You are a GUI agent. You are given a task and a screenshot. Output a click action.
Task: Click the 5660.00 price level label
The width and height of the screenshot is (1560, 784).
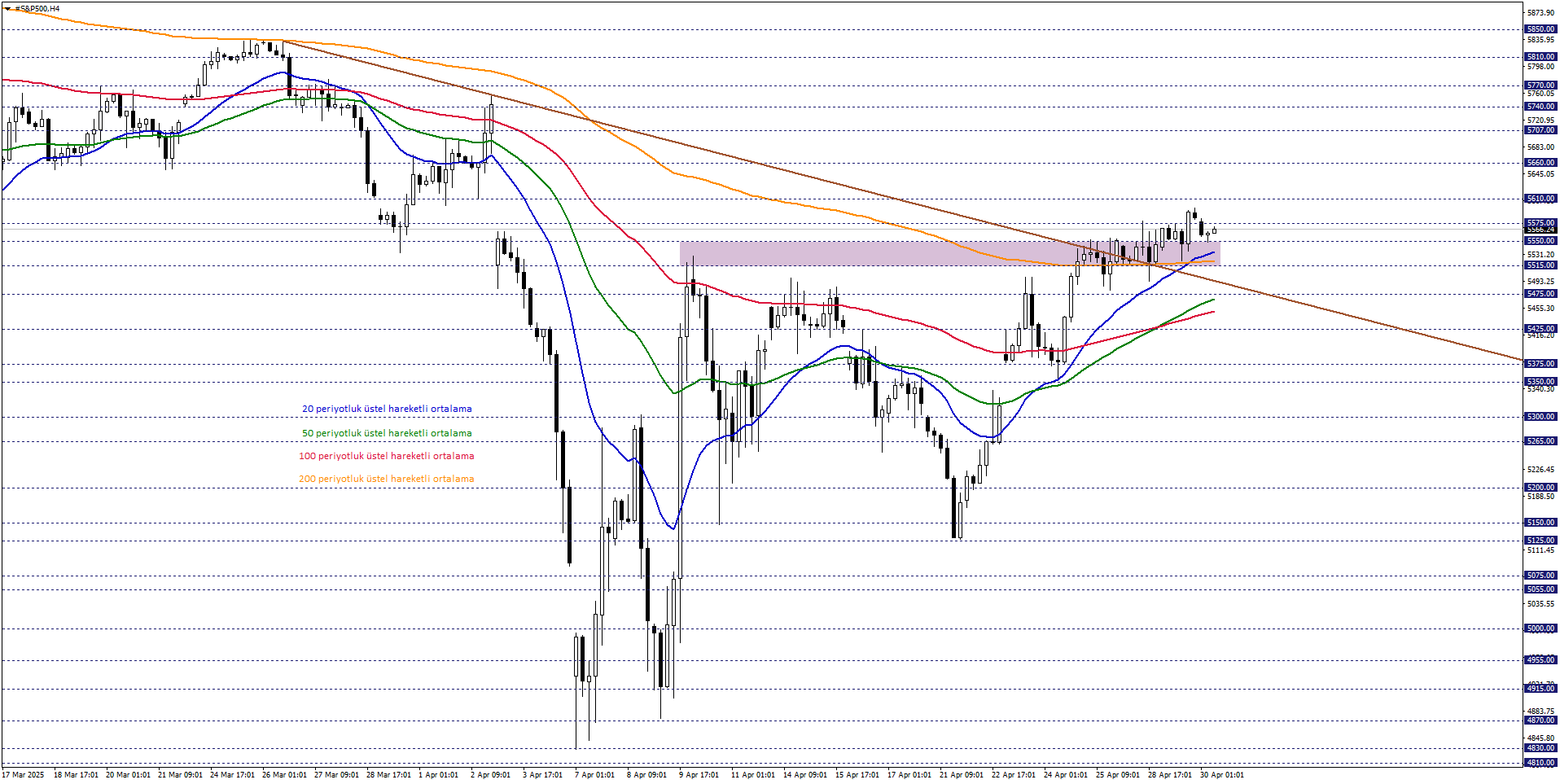pyautogui.click(x=1540, y=163)
